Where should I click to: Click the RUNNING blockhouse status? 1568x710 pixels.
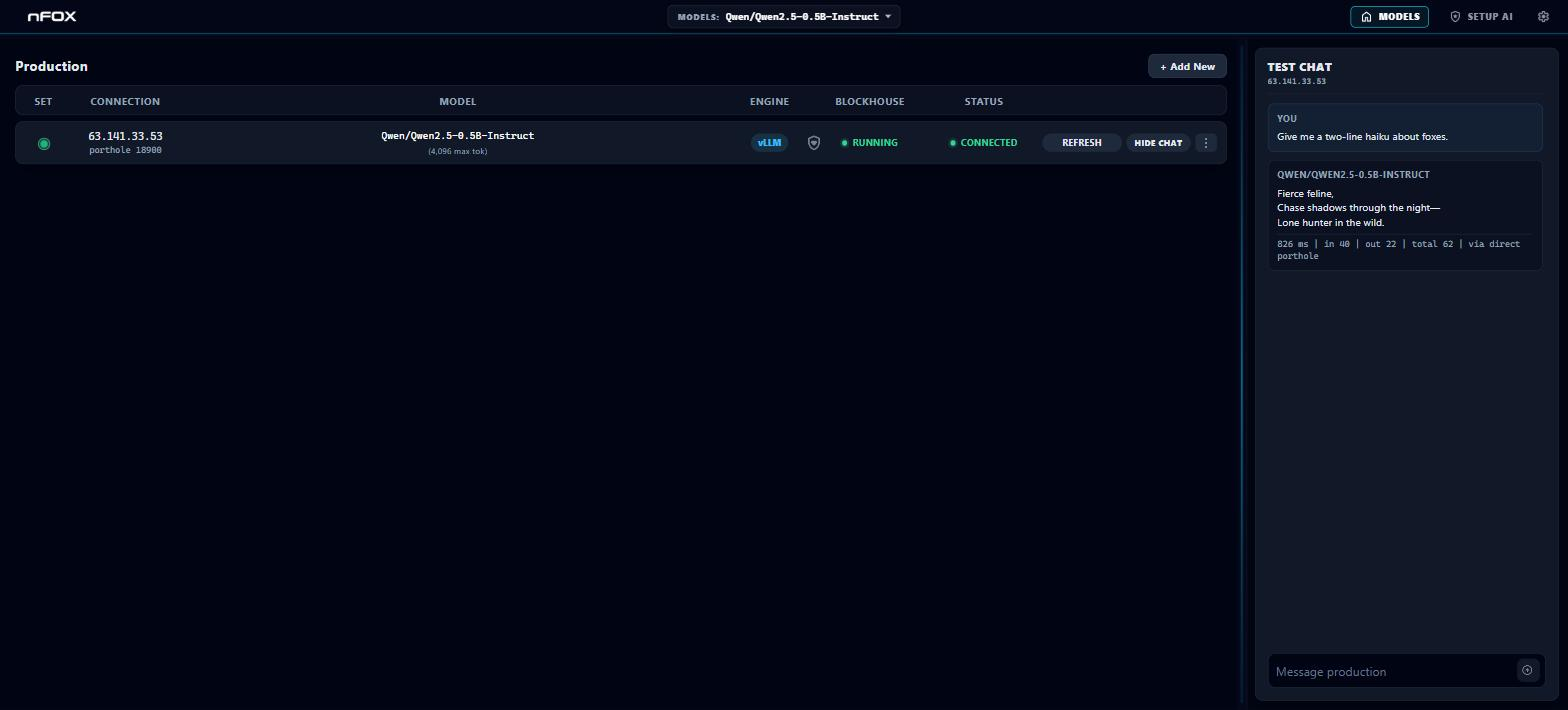(869, 143)
